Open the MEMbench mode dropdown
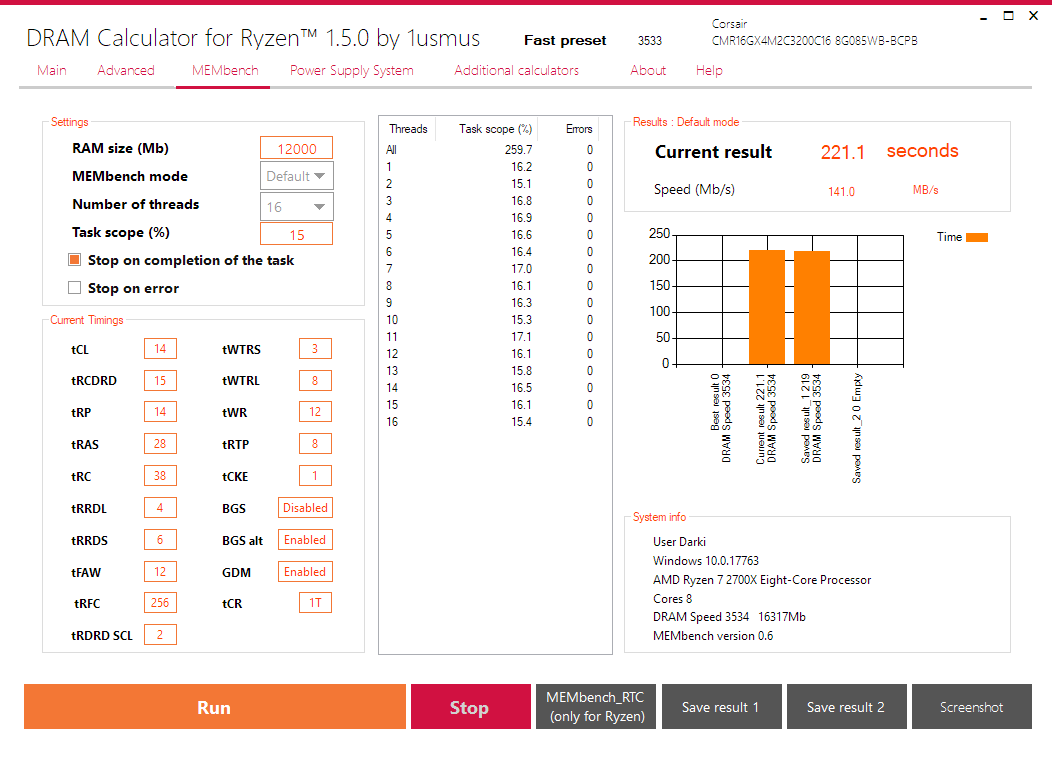Screen dimensions: 1052x771 click(297, 176)
